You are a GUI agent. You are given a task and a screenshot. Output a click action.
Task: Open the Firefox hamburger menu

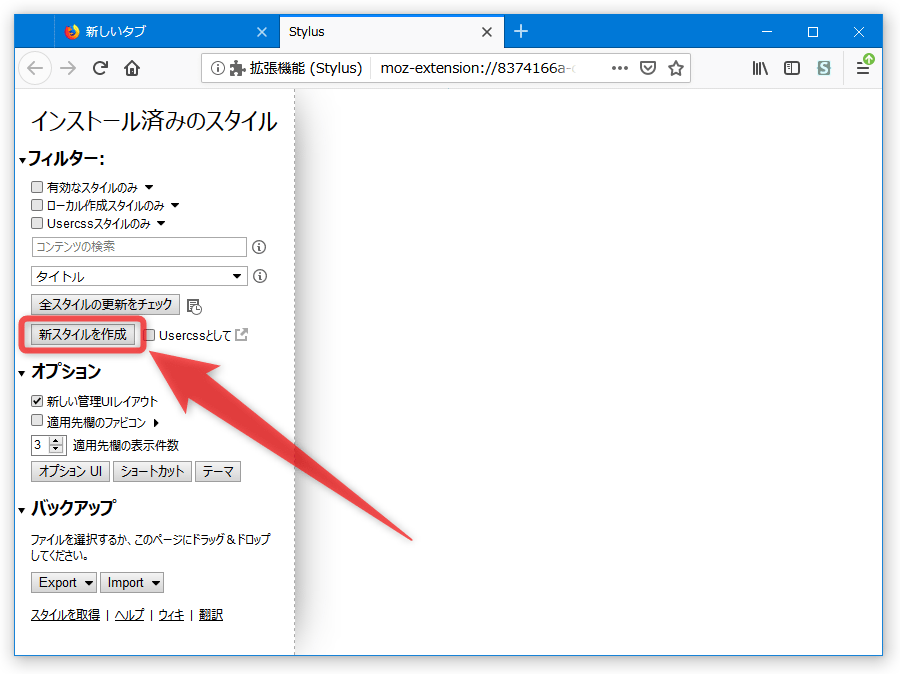click(x=863, y=68)
